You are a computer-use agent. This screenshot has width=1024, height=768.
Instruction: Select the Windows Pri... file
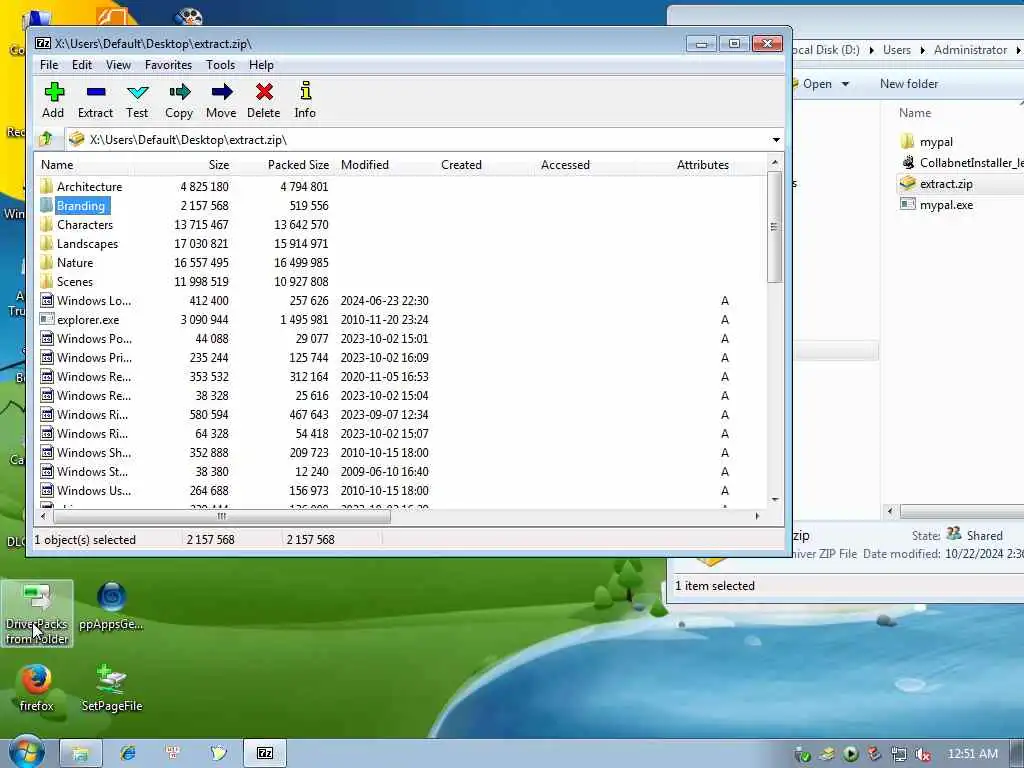[86, 358]
